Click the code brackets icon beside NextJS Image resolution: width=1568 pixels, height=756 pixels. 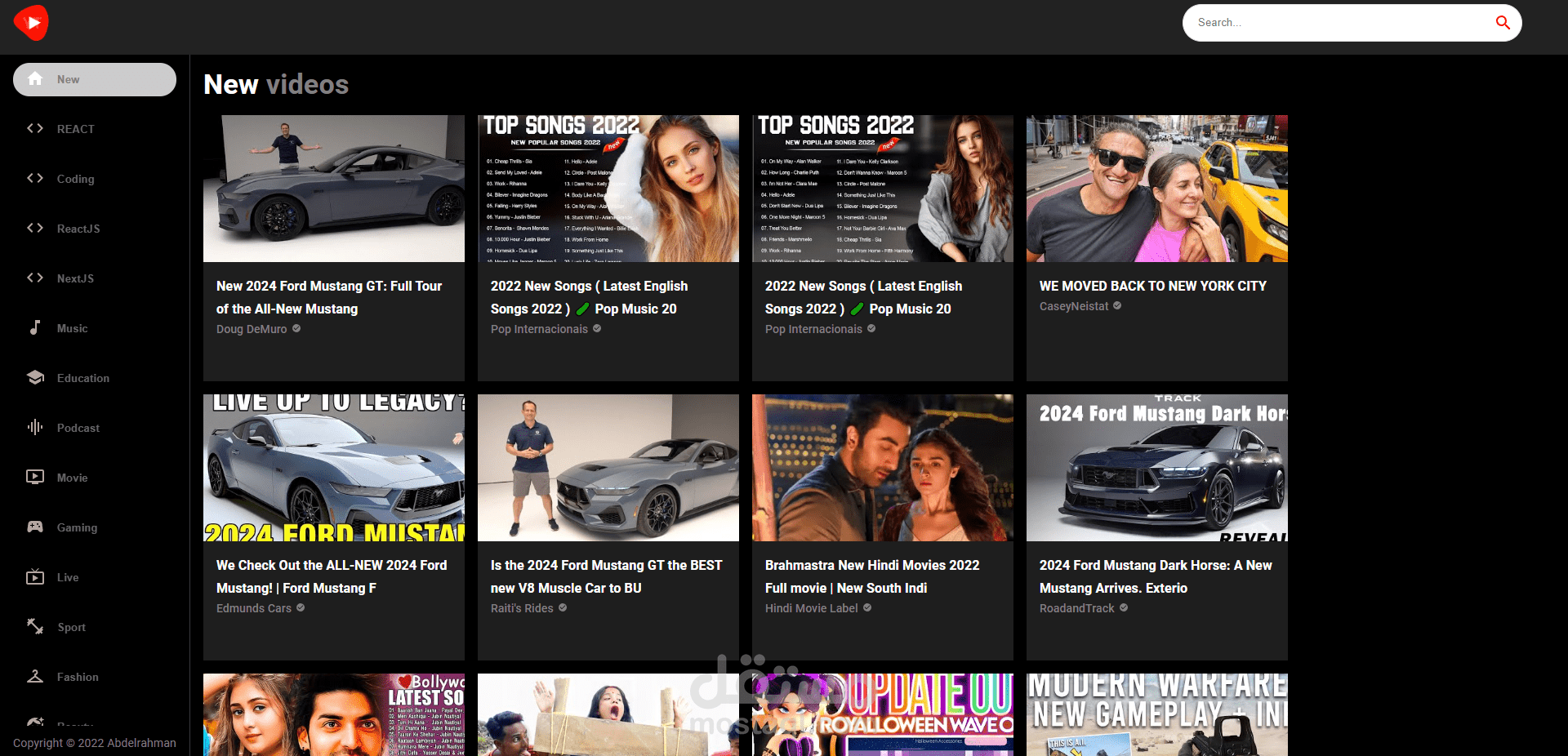pos(35,278)
